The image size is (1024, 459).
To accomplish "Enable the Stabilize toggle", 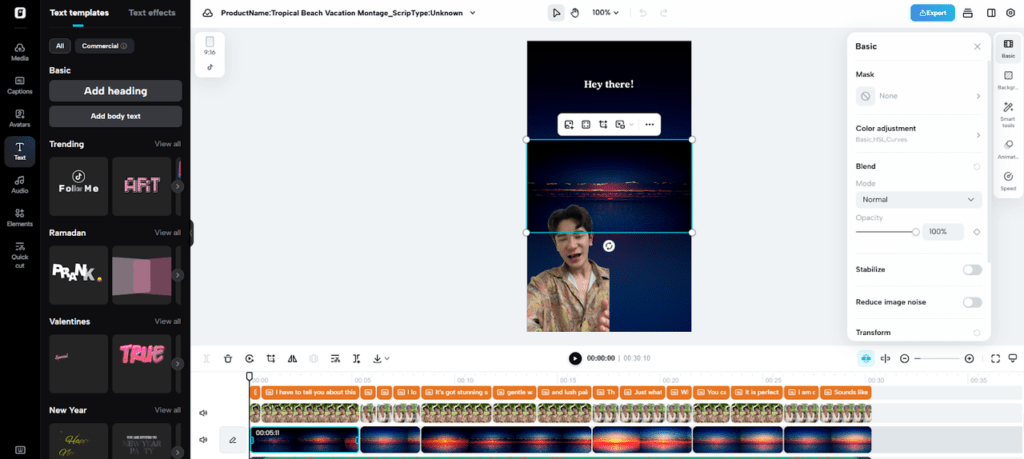I will 971,270.
